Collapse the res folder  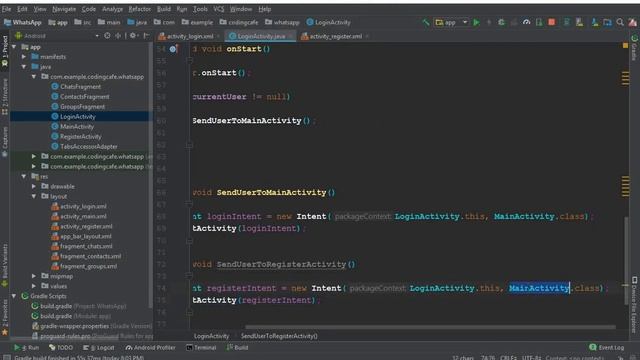(24, 176)
